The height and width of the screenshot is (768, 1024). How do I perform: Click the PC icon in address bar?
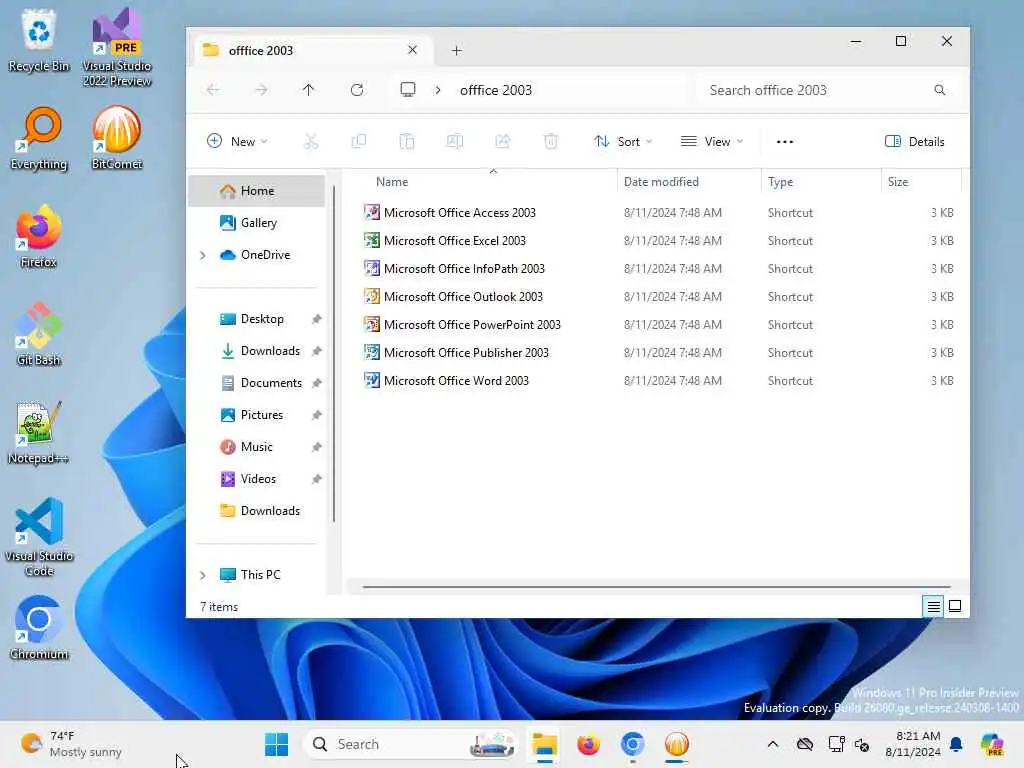coord(408,90)
